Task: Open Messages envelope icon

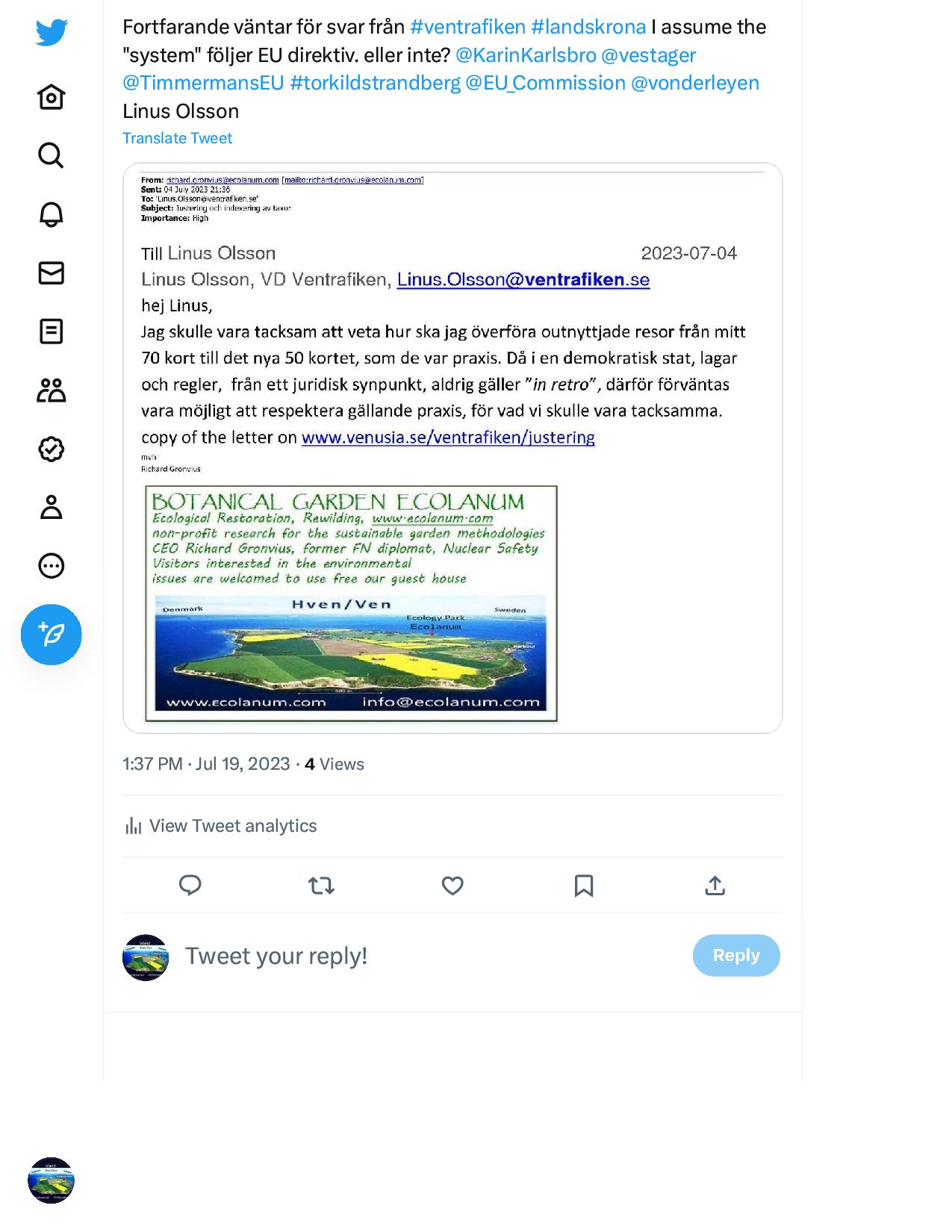Action: pos(51,273)
